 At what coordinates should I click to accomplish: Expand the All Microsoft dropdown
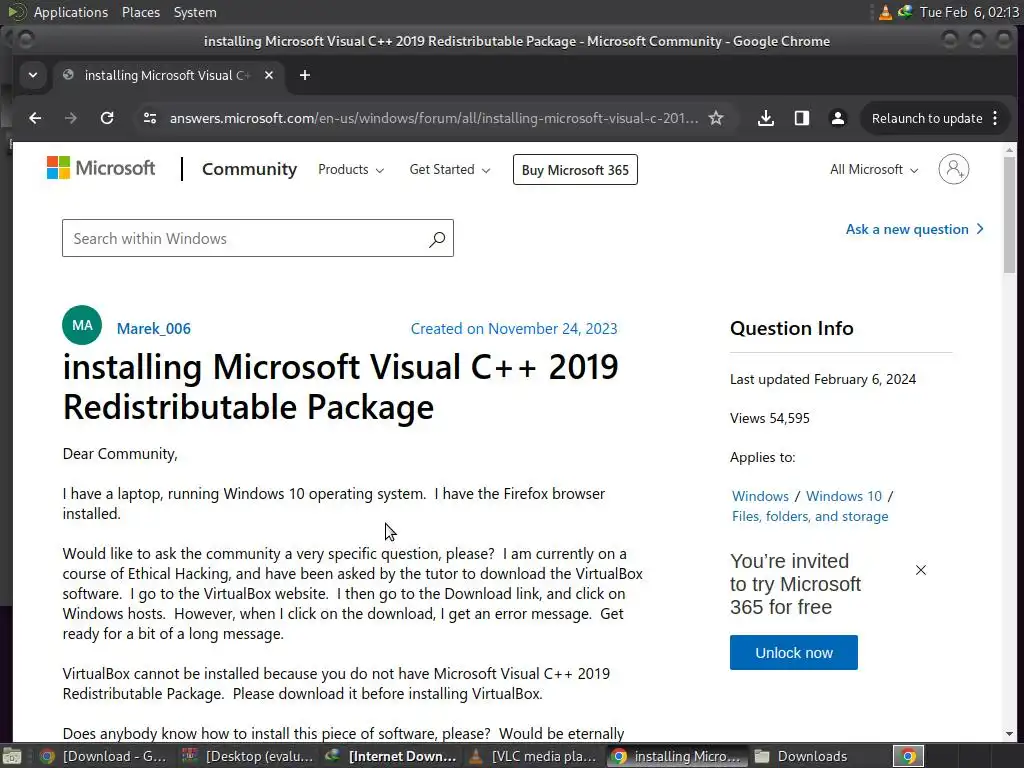(874, 170)
